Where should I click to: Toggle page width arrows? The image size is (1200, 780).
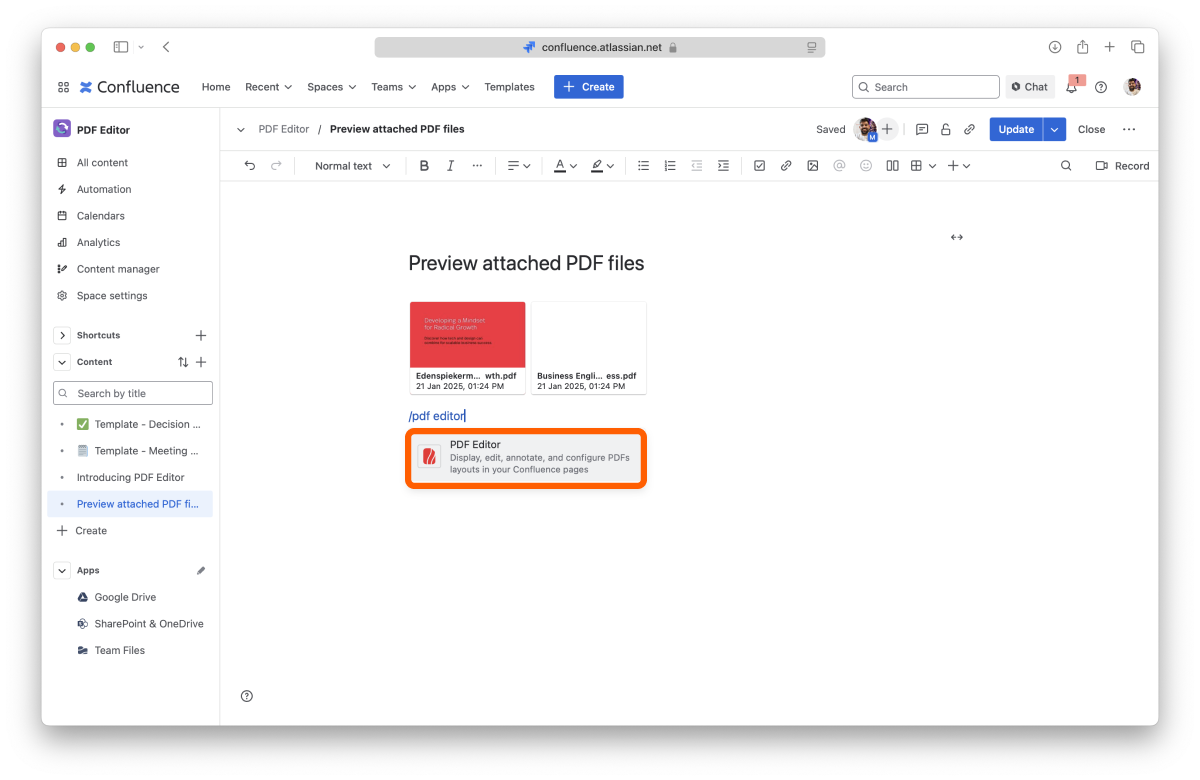[x=957, y=237]
